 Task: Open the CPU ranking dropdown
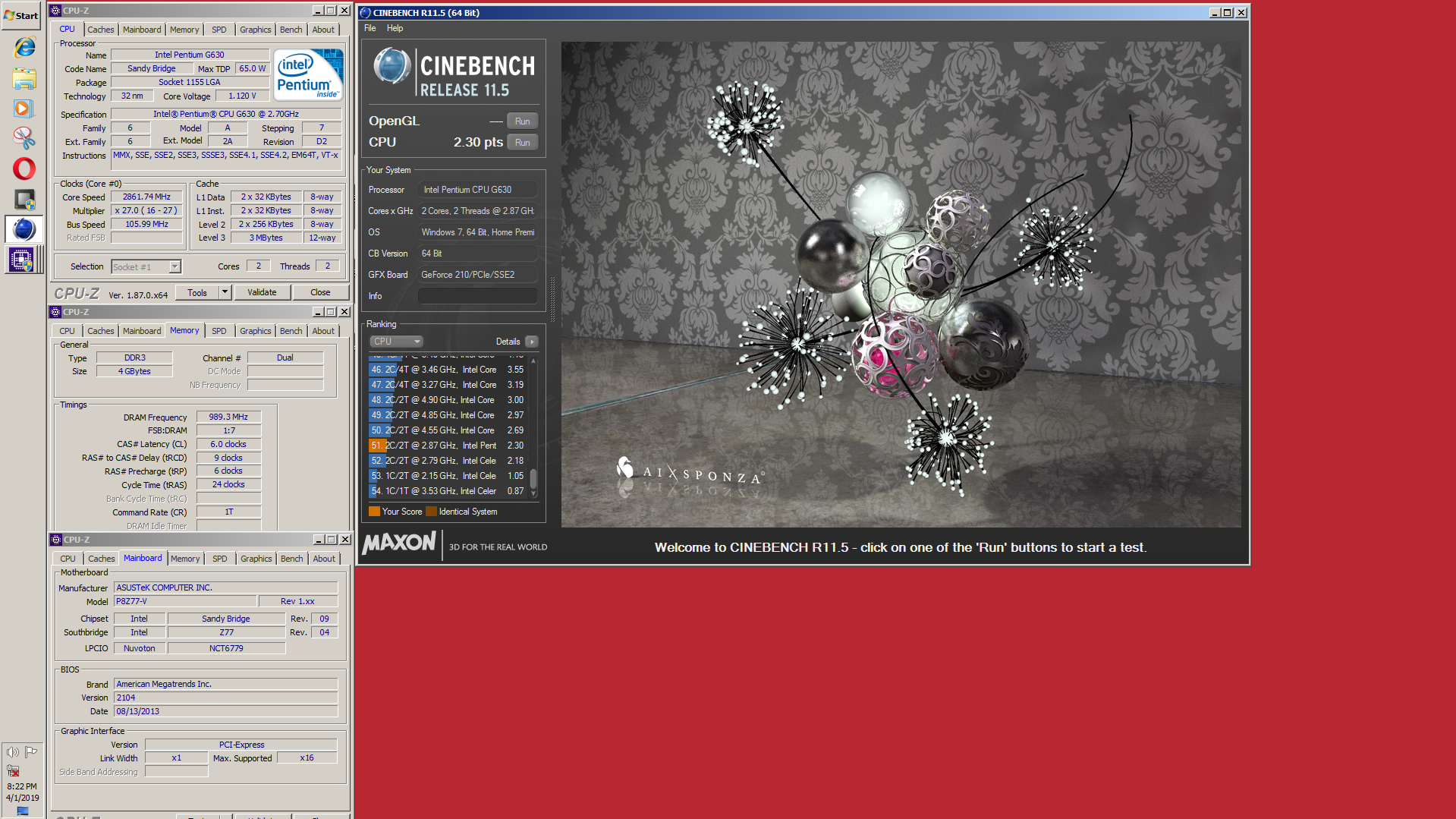396,342
